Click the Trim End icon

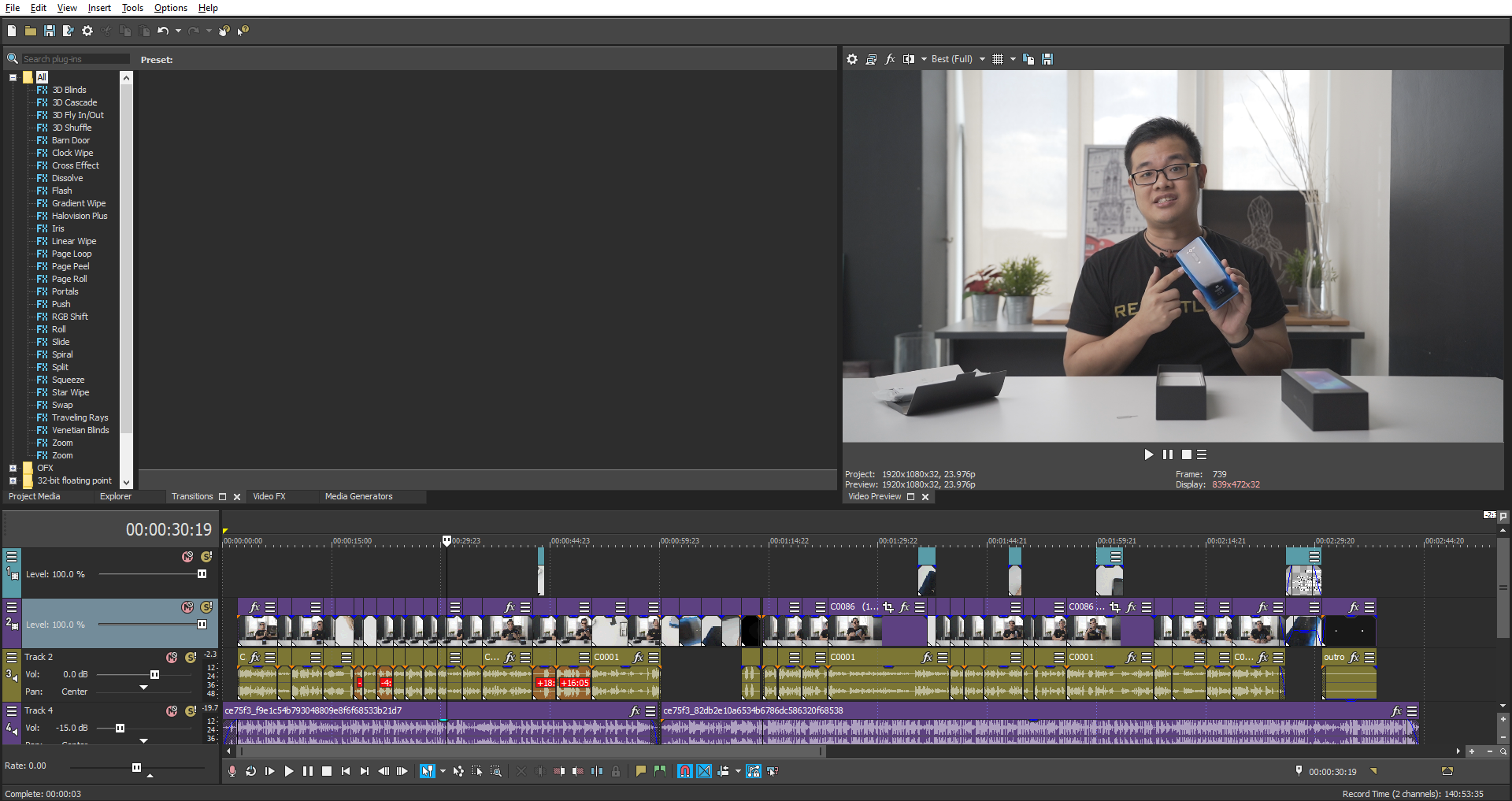pyautogui.click(x=578, y=771)
